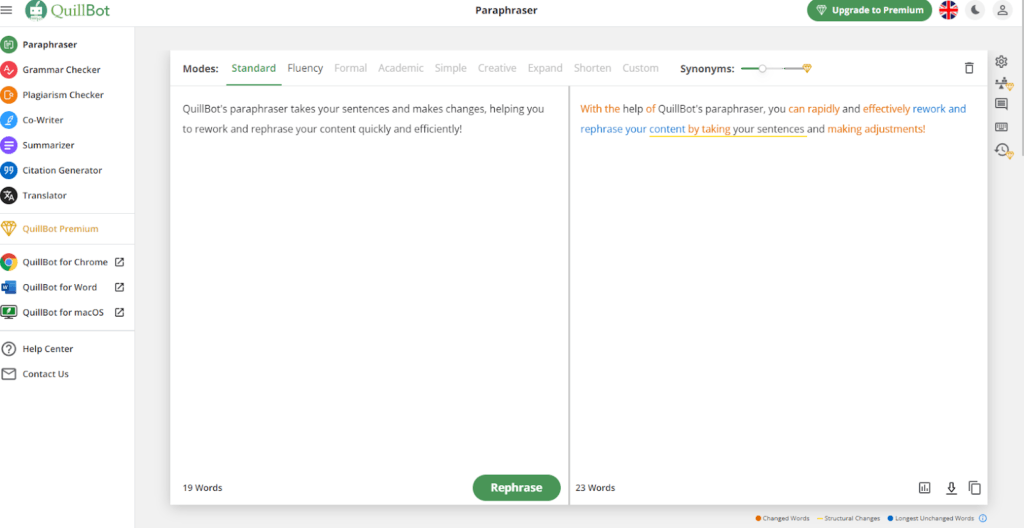The width and height of the screenshot is (1024, 528).
Task: Toggle dark mode moon icon
Action: pyautogui.click(x=975, y=10)
